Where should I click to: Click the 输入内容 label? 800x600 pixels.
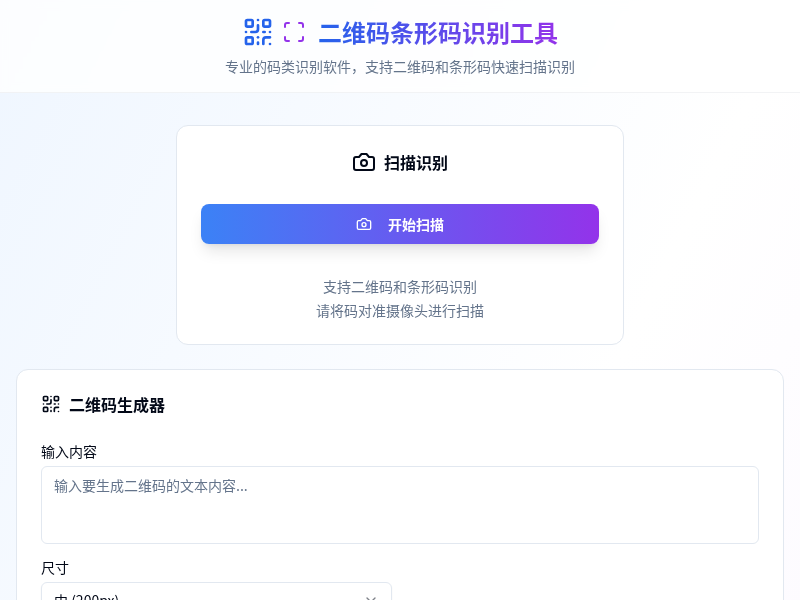pos(69,452)
